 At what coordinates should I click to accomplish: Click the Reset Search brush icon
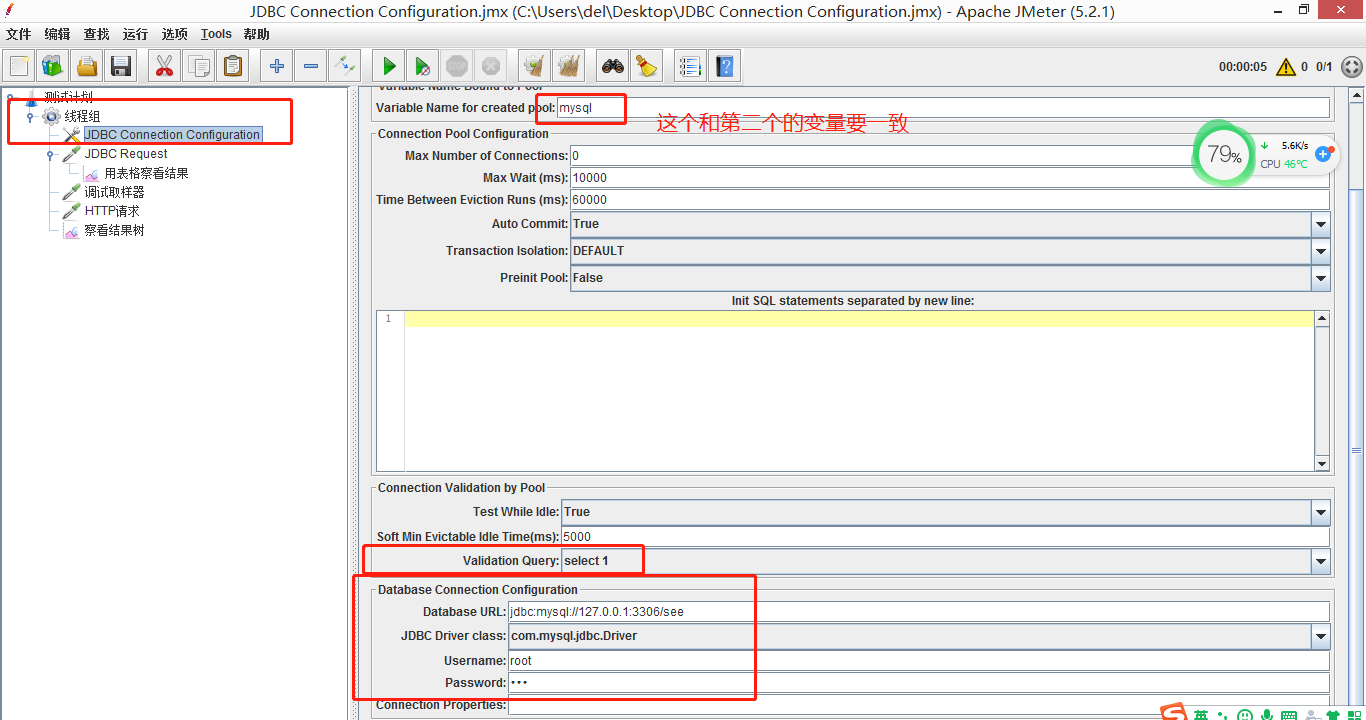pos(647,67)
